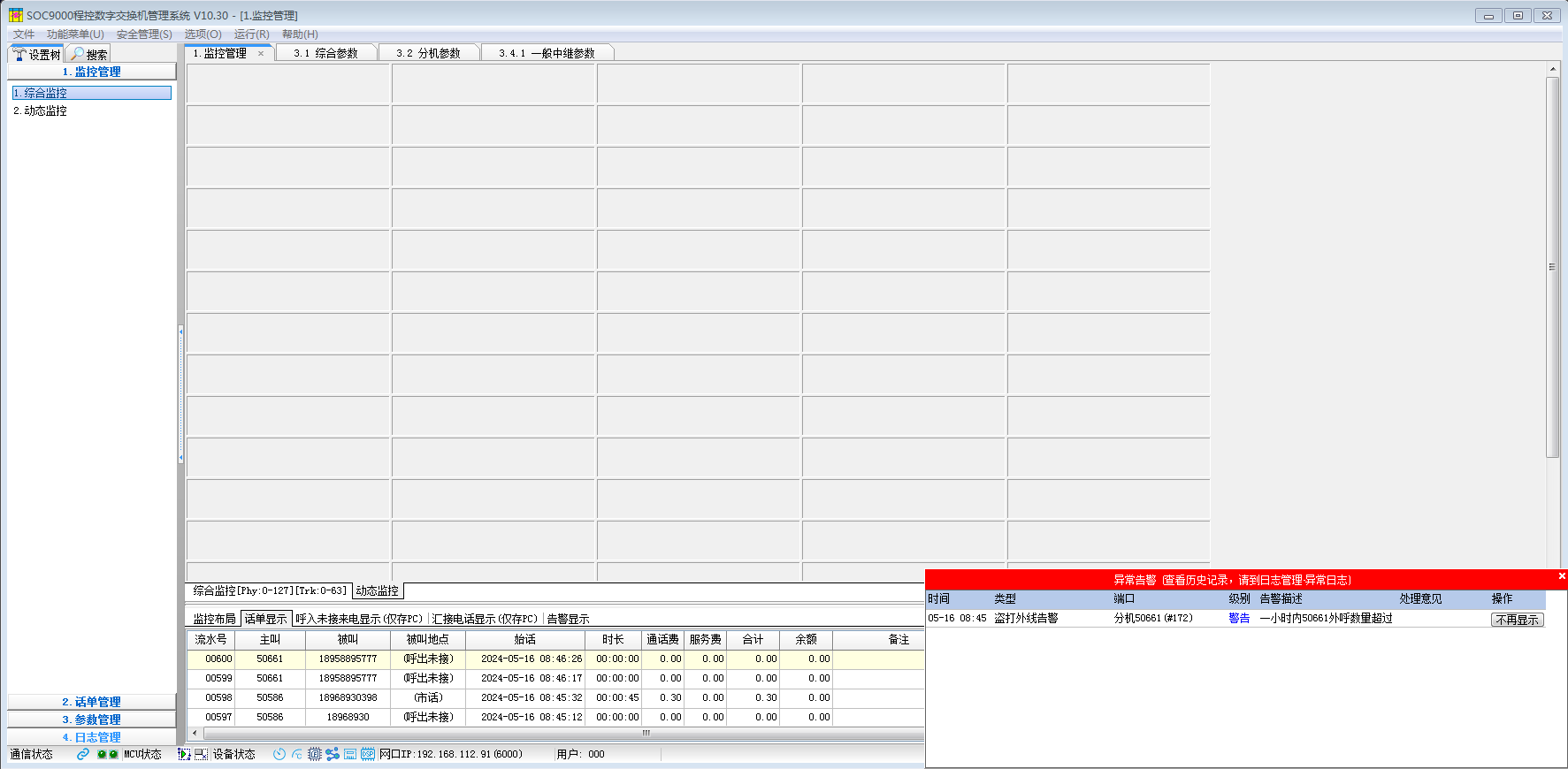Screen dimensions: 1568x769
Task: Switch to the 3.2 分机参数 tab
Action: click(428, 53)
